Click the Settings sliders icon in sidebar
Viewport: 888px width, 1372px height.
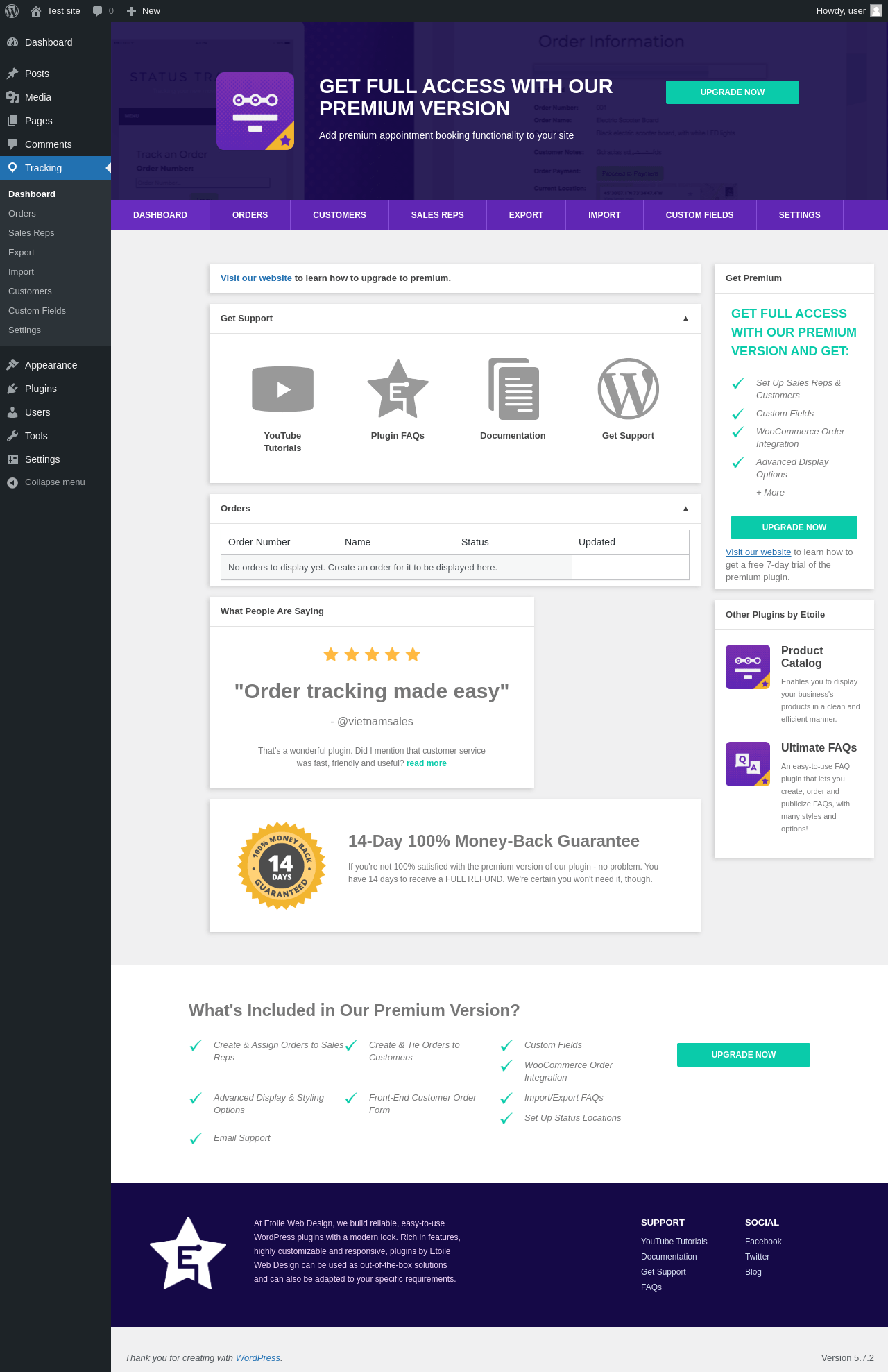12,459
